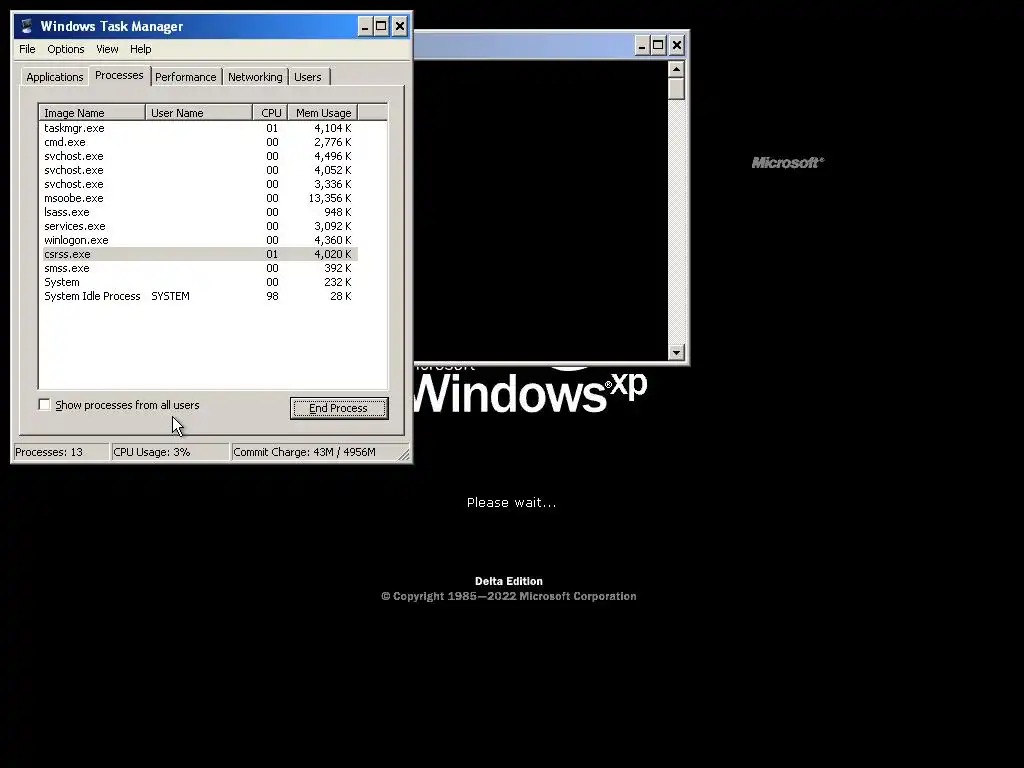The height and width of the screenshot is (768, 1024).
Task: Enable Show processes from all users
Action: coord(44,405)
